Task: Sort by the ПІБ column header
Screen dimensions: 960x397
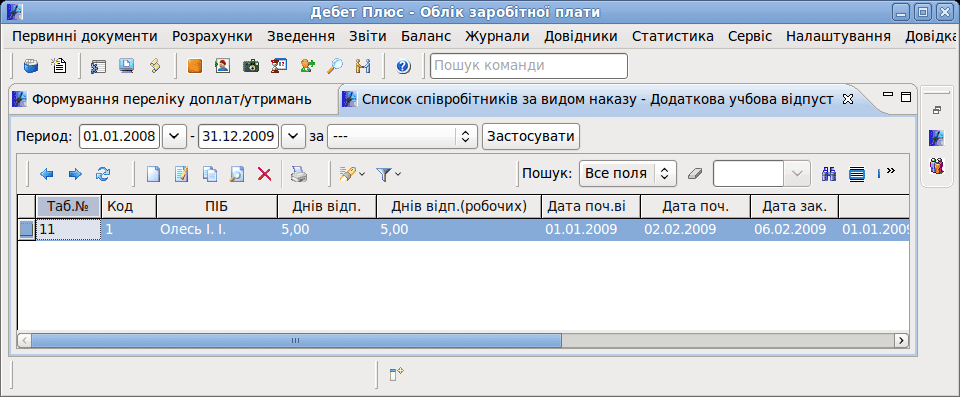Action: [x=217, y=206]
